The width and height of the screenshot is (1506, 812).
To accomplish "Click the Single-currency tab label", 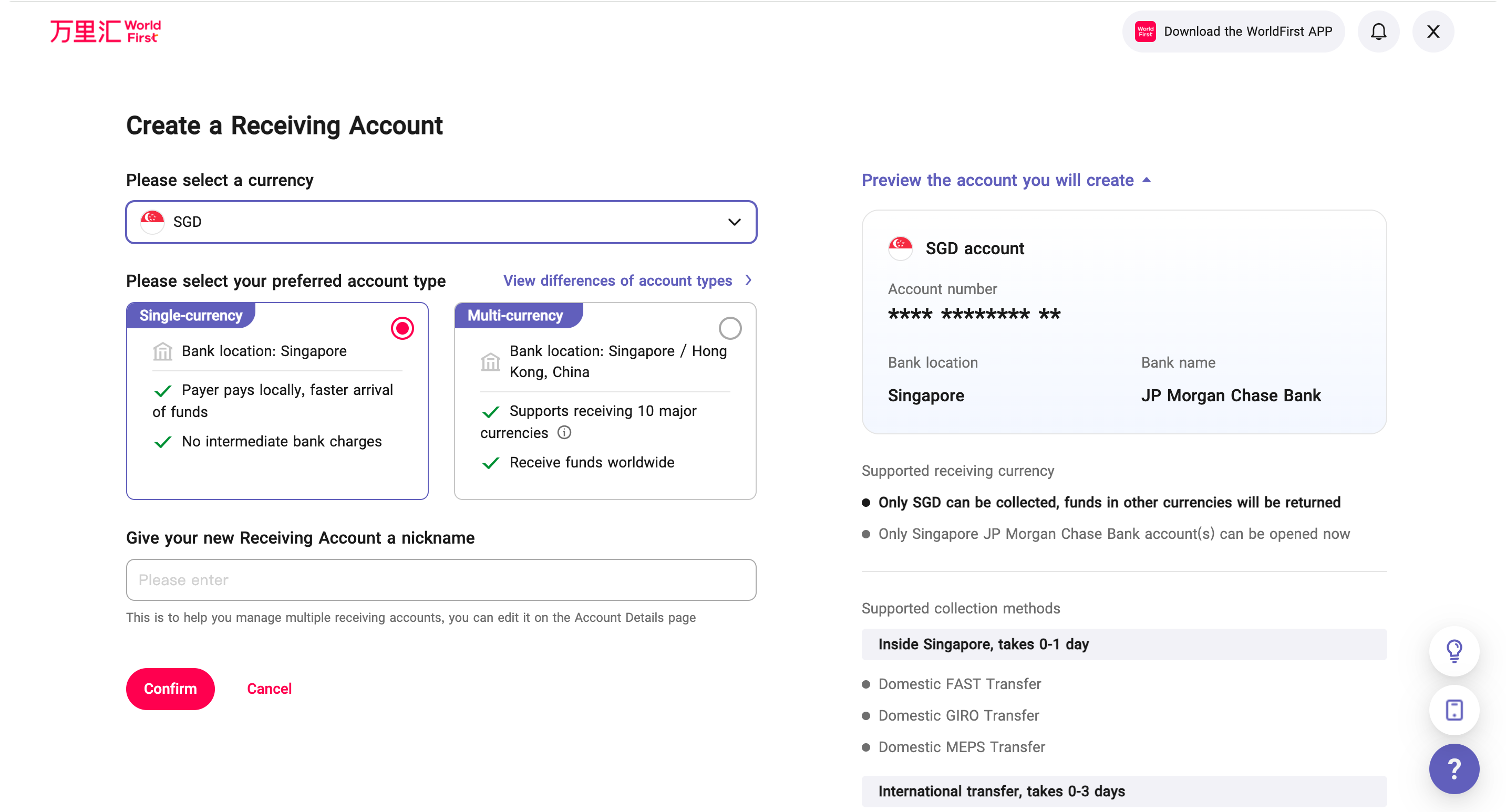I will 191,316.
